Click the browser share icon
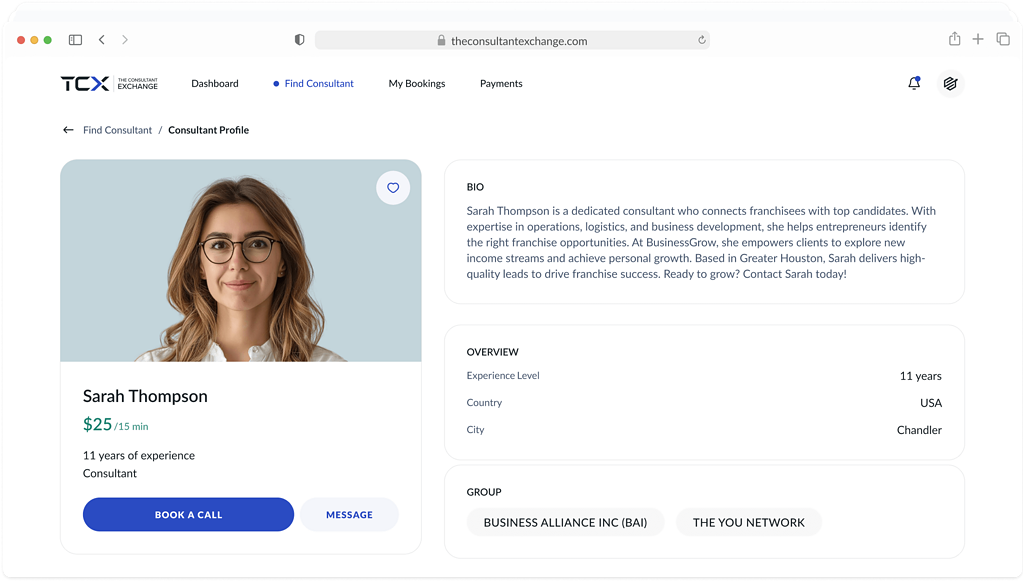Screen dimensions: 1023x581 click(954, 39)
